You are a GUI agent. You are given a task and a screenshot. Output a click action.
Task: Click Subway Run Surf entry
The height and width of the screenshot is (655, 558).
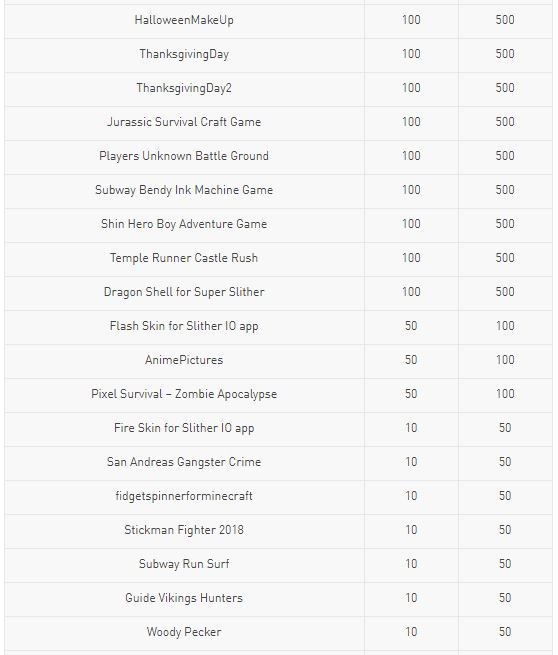(184, 564)
